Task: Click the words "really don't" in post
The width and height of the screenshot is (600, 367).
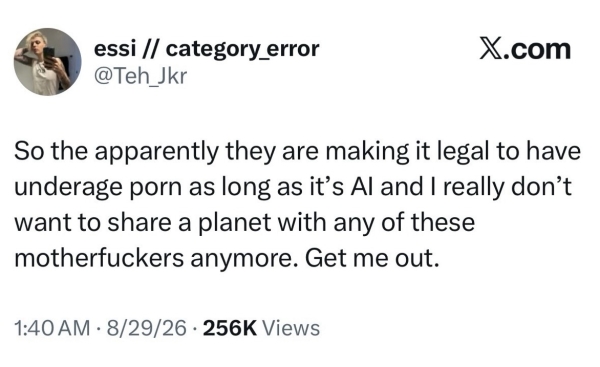Action: (x=507, y=188)
